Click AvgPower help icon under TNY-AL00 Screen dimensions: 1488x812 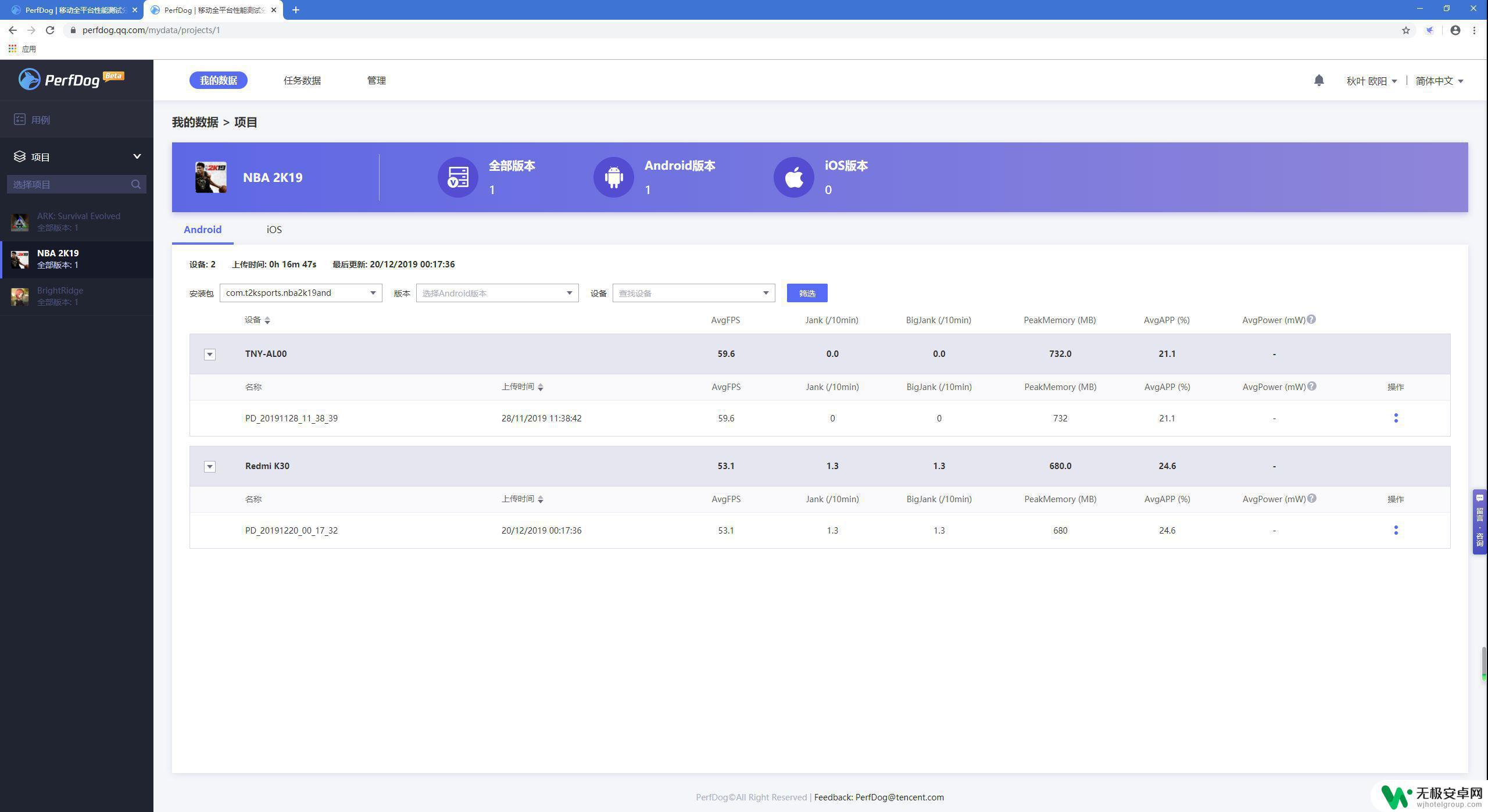click(x=1312, y=386)
